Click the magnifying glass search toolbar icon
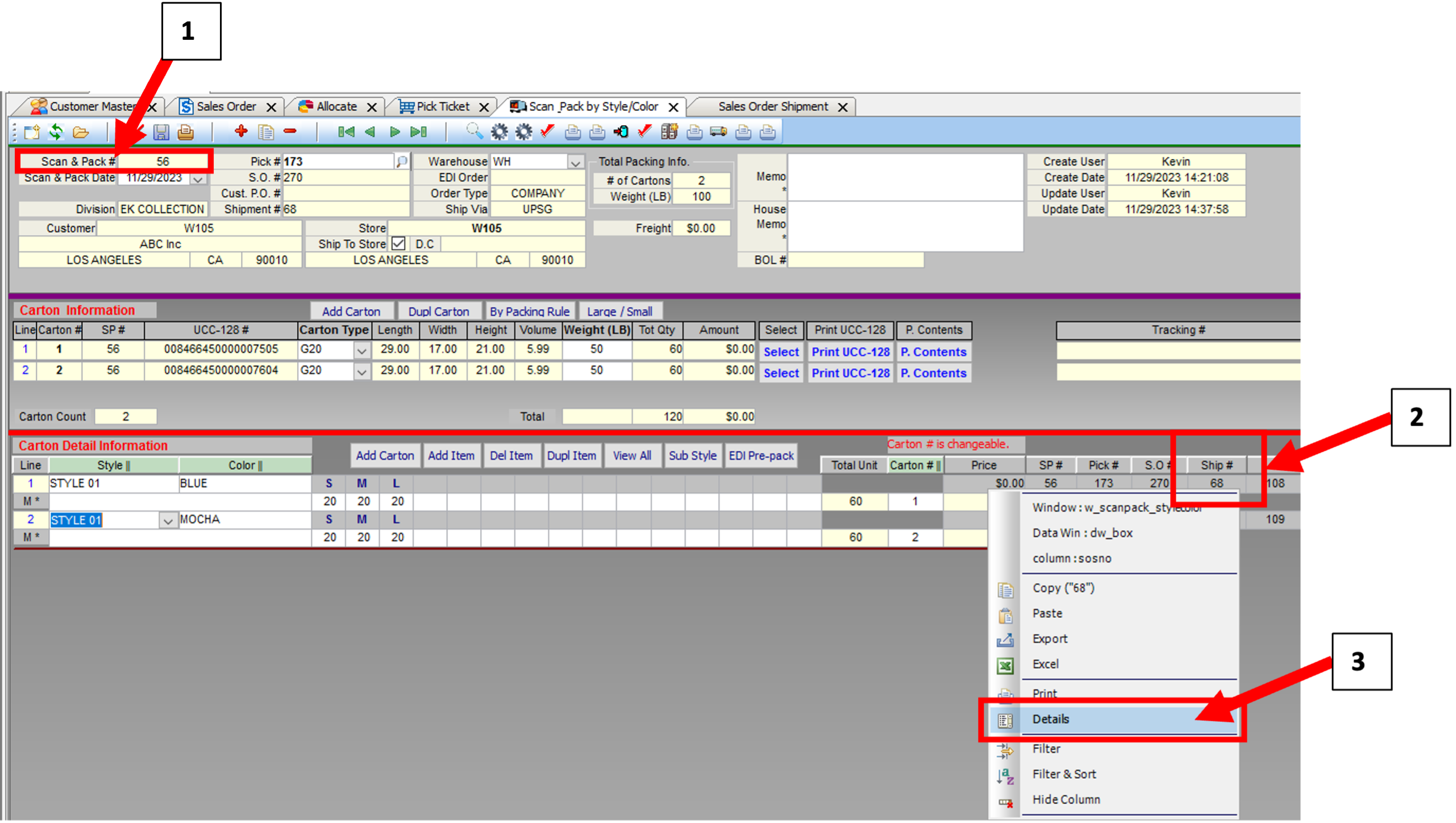This screenshot has width=1456, height=823. 474,131
